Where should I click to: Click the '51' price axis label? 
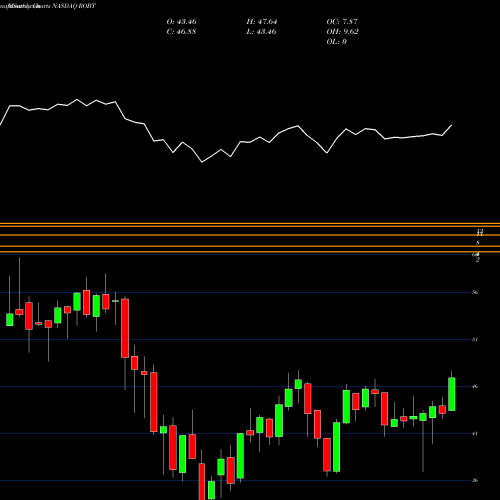(475, 339)
